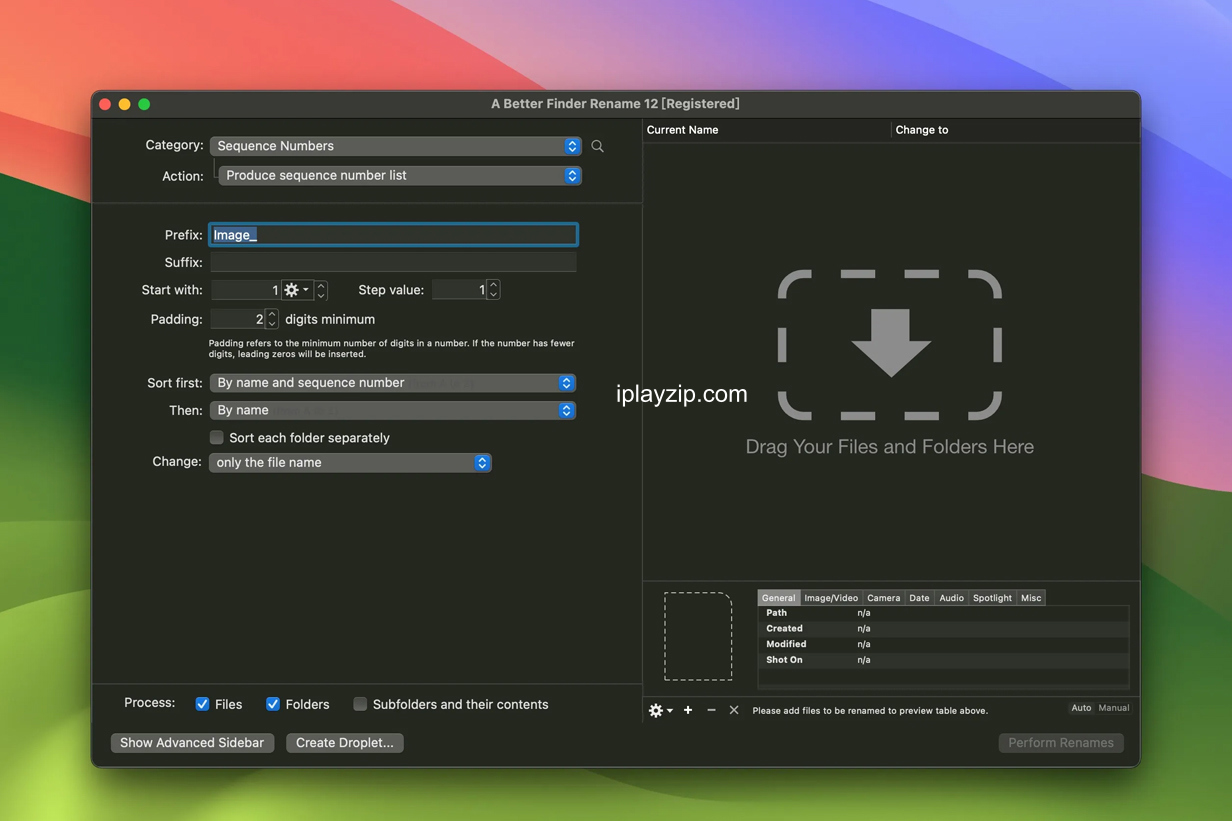Screen dimensions: 1232x821
Task: Click Create Droplet... button
Action: [345, 743]
